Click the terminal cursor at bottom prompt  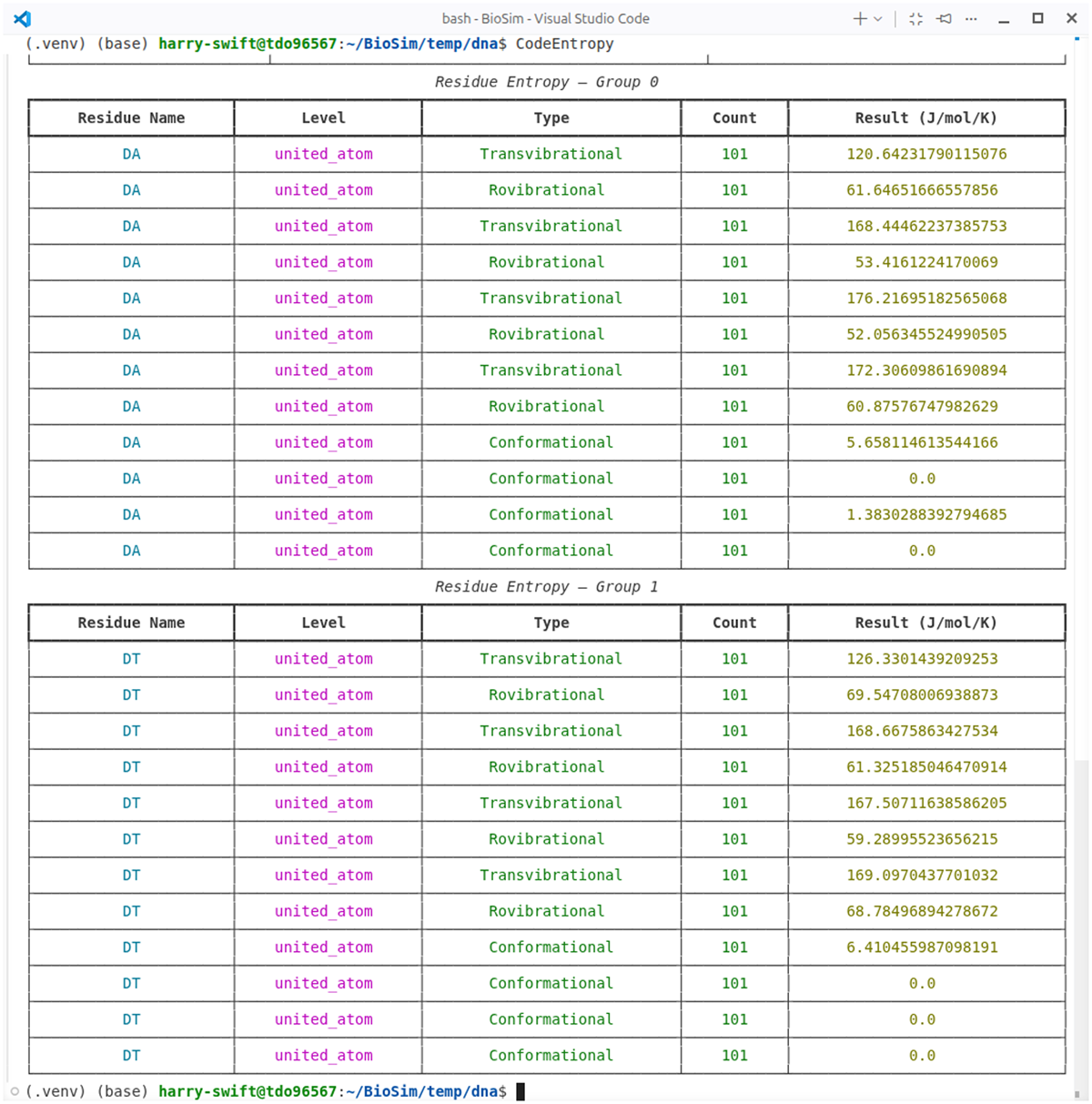pos(521,1091)
